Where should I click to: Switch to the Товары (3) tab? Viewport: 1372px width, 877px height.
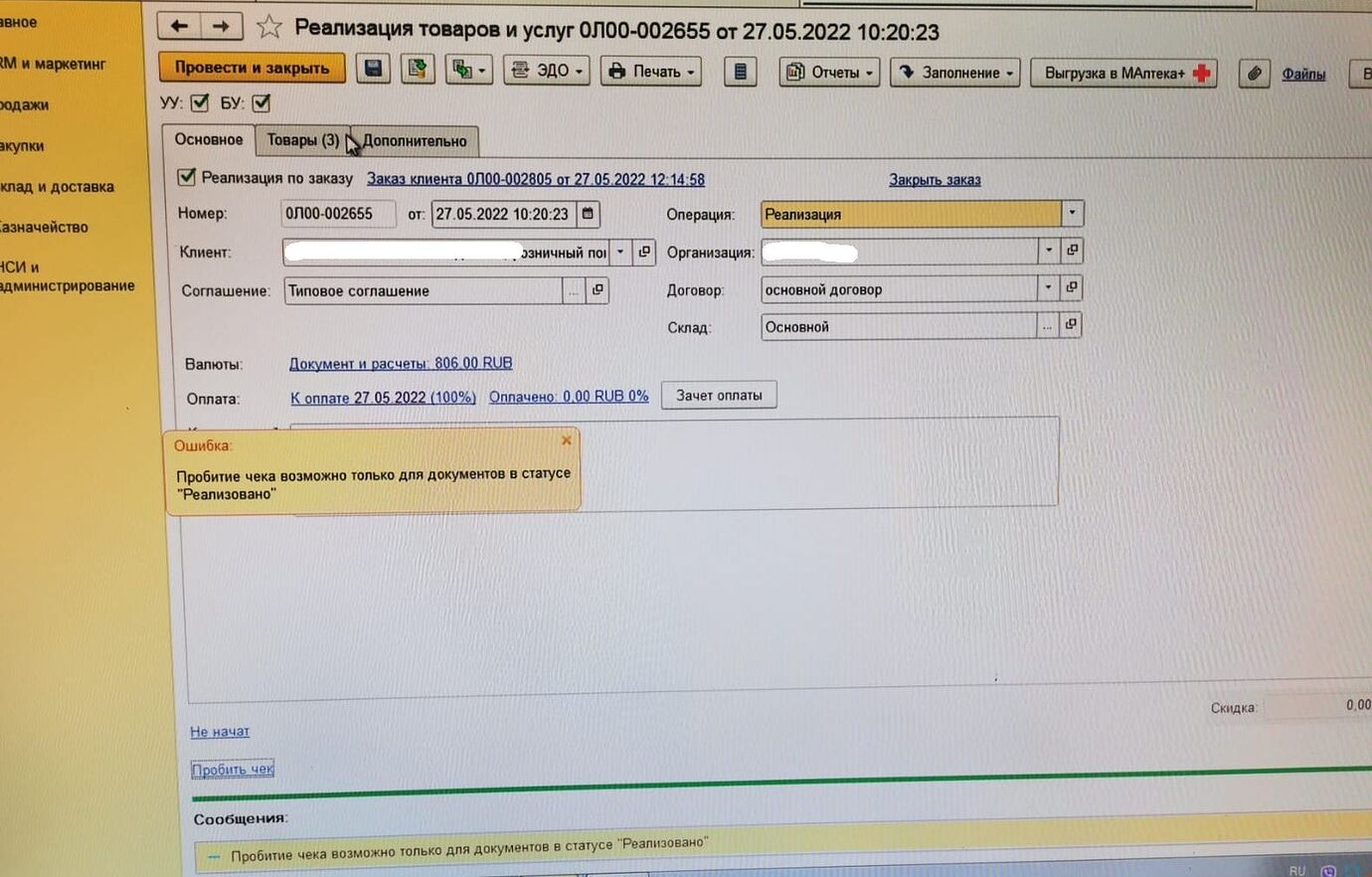point(302,140)
